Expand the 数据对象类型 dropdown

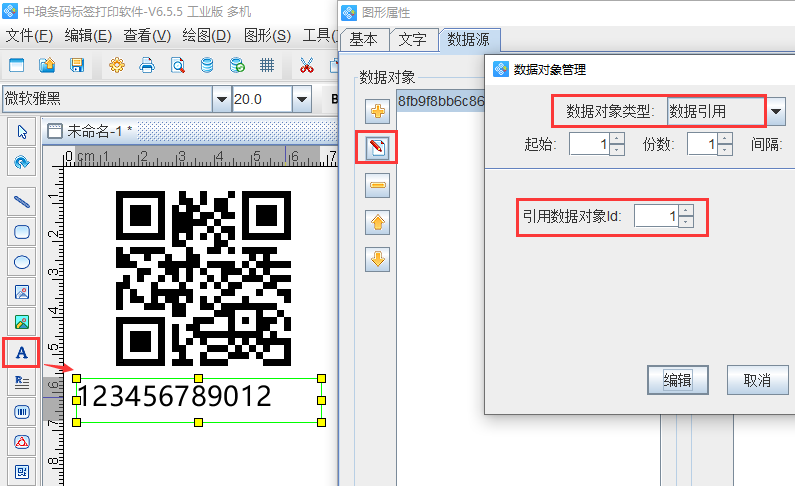(x=776, y=110)
